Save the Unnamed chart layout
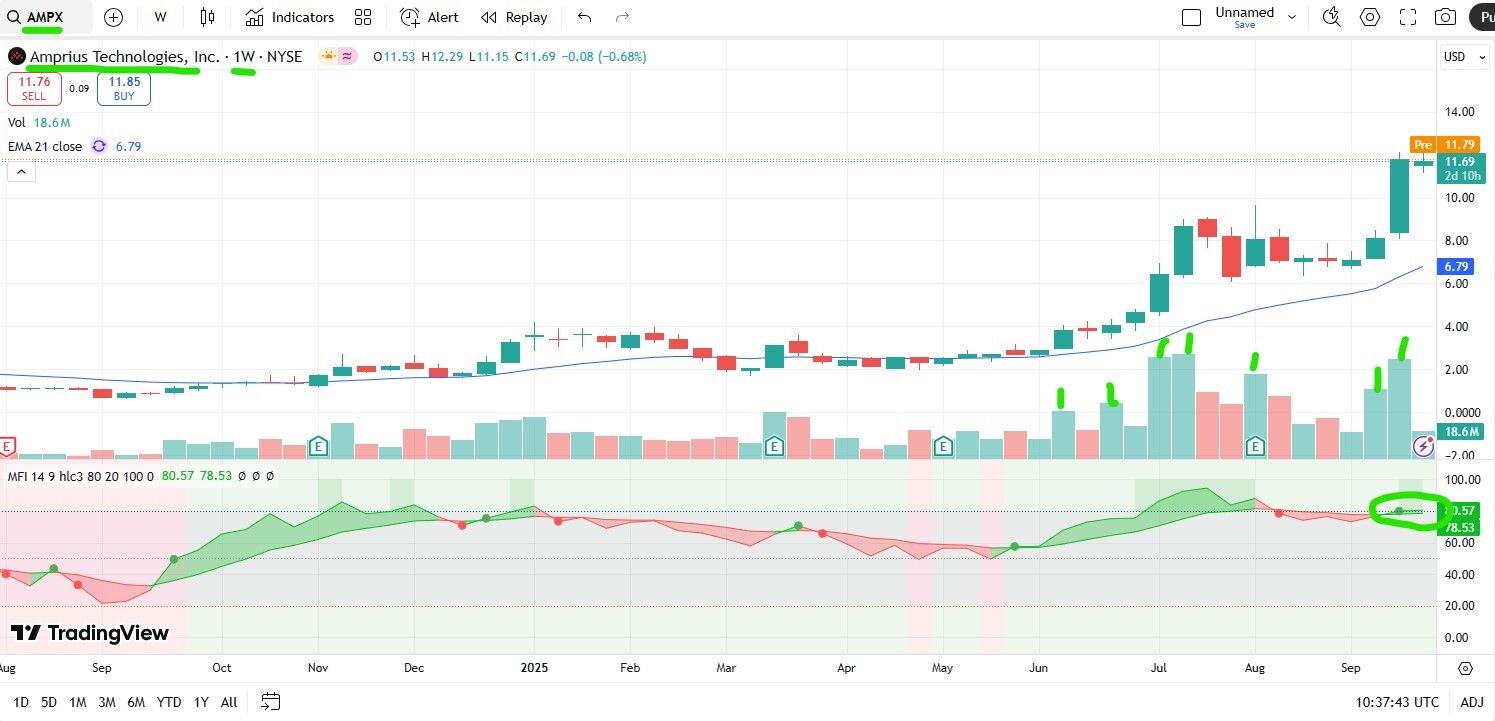This screenshot has height=721, width=1495. pos(1245,24)
